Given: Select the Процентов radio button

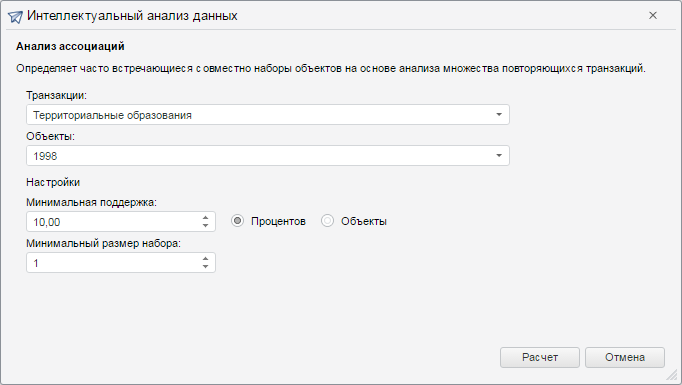Looking at the screenshot, I should coord(237,221).
